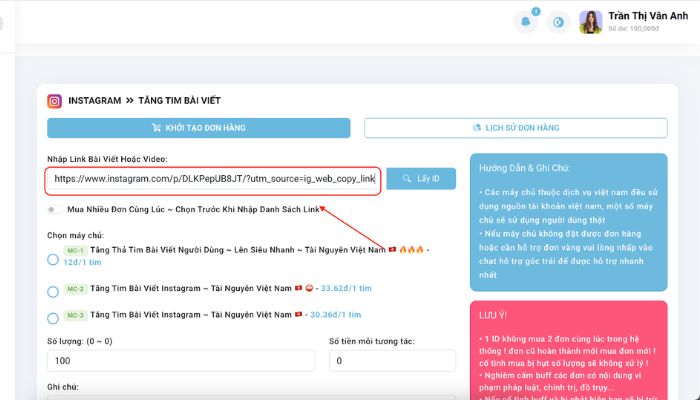Click the 33.62đ/1 tim price text
The image size is (700, 400).
[346, 288]
